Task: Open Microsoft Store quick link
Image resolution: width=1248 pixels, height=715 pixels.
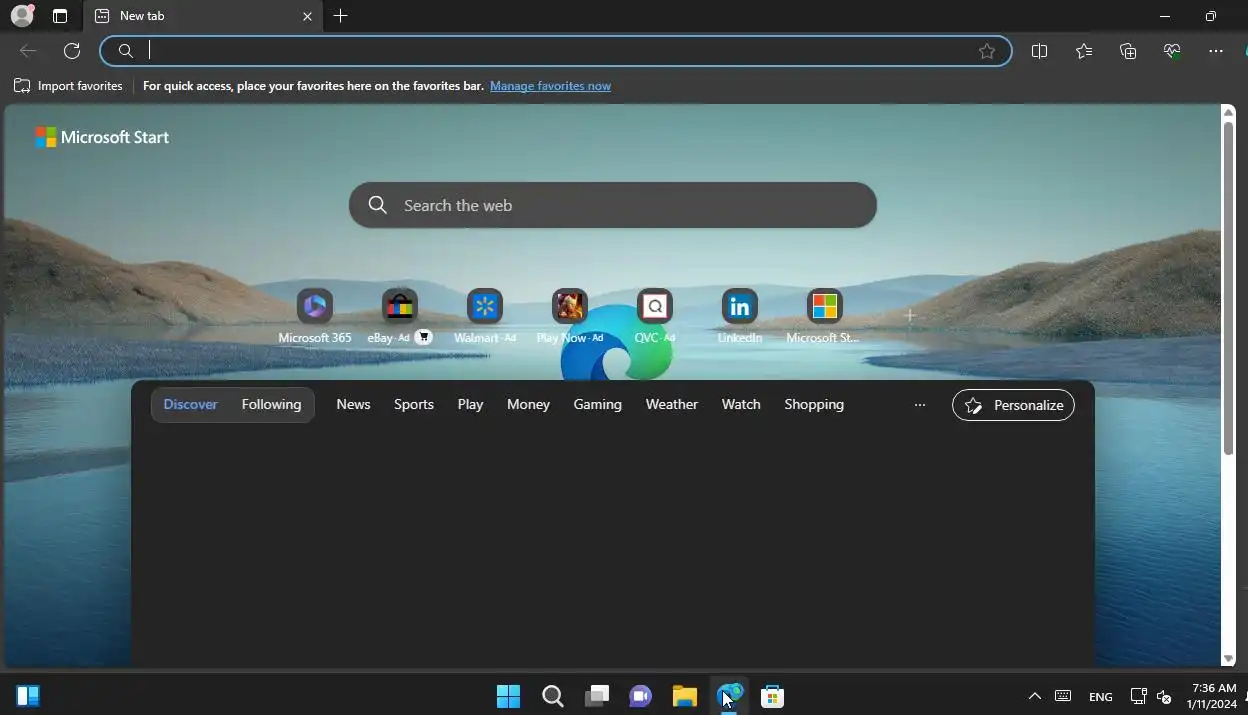Action: (x=824, y=316)
